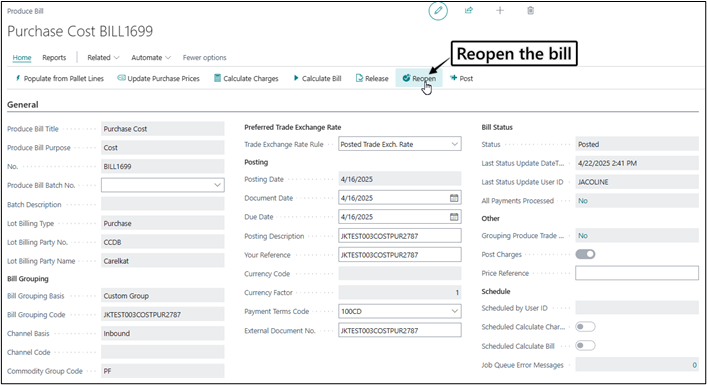The width and height of the screenshot is (707, 385).
Task: Click the No. field showing BILL1699
Action: click(x=162, y=166)
